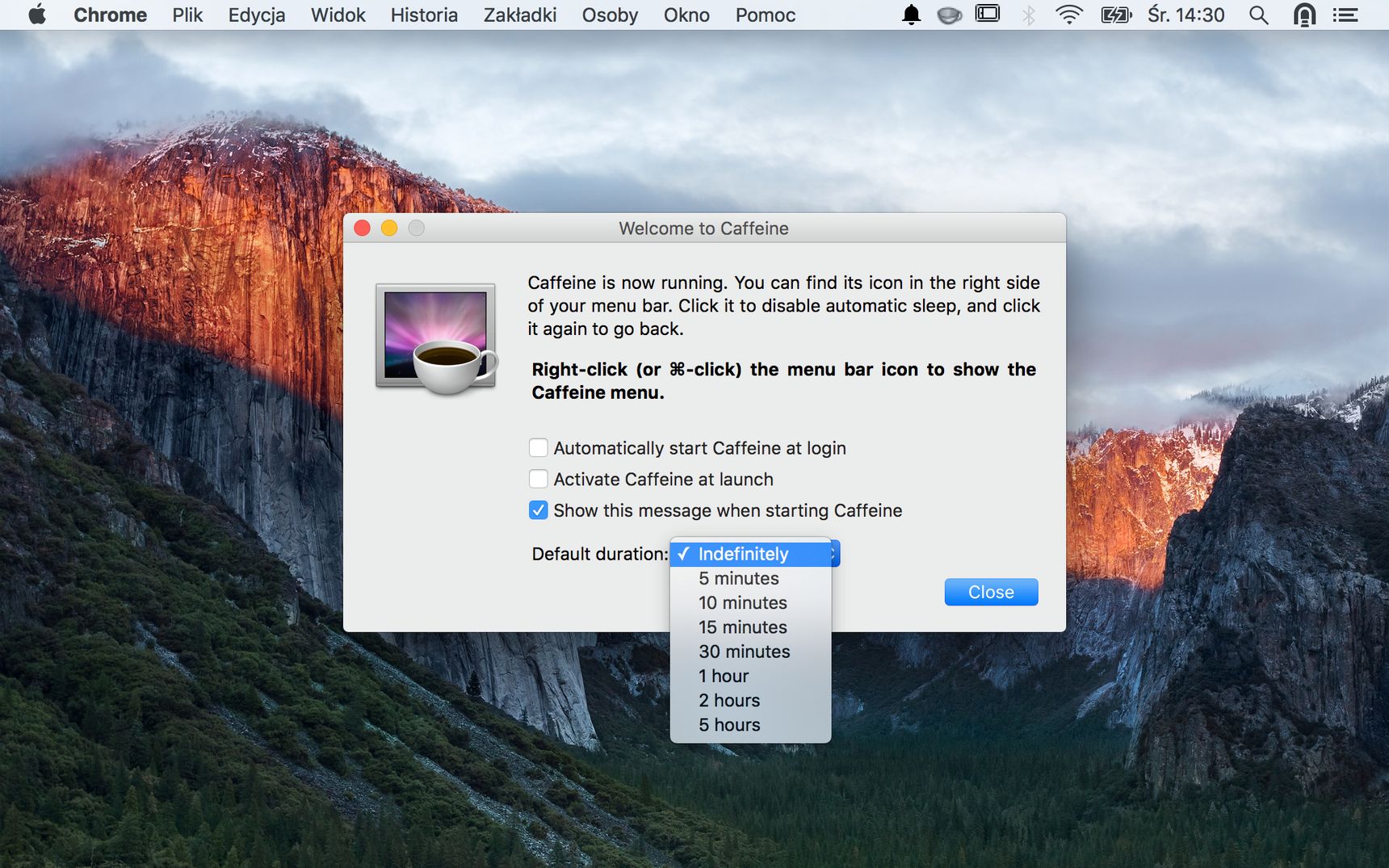Open the Okno menu
This screenshot has width=1389, height=868.
686,15
